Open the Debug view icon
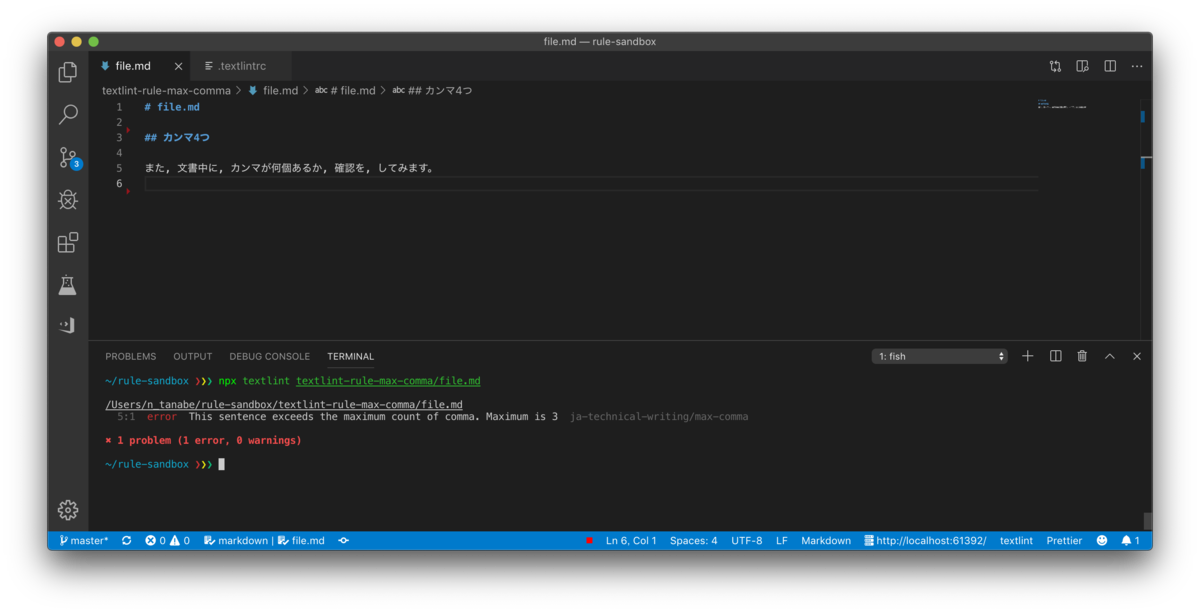 [68, 200]
